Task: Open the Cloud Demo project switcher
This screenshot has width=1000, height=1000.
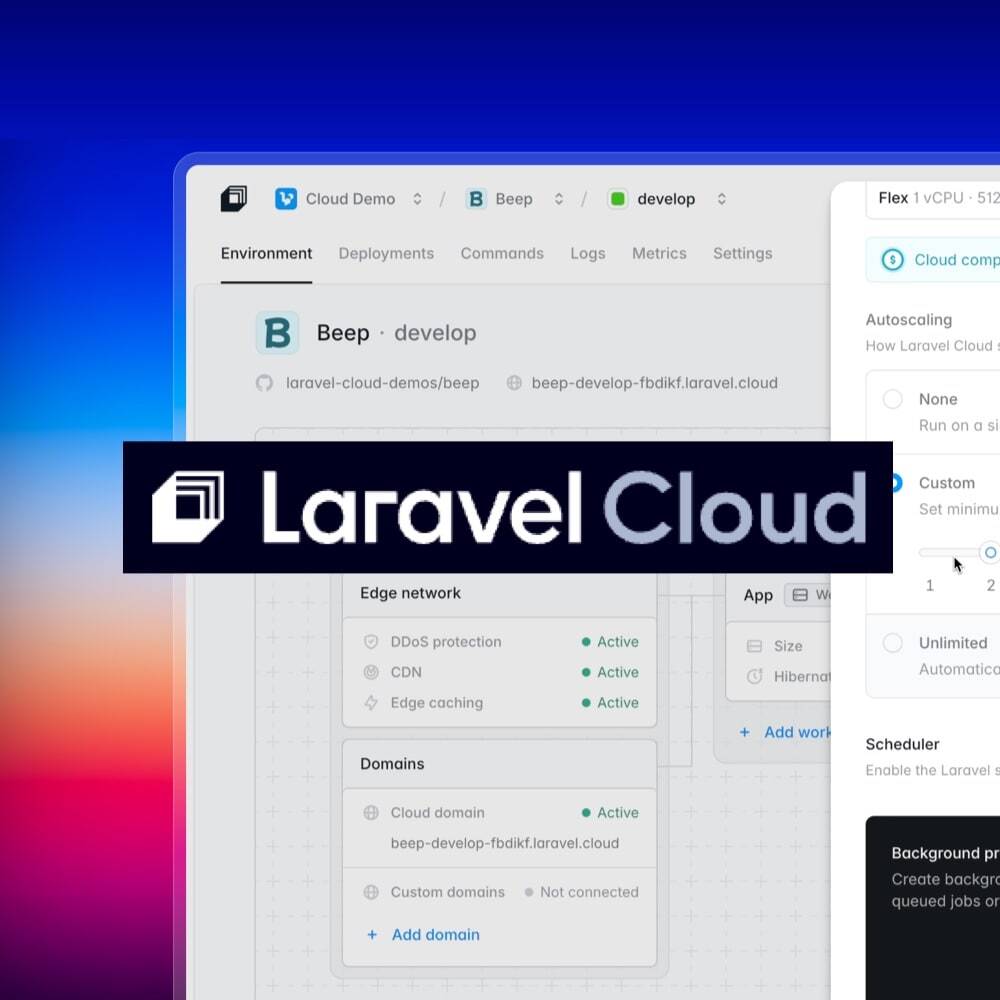Action: 417,198
